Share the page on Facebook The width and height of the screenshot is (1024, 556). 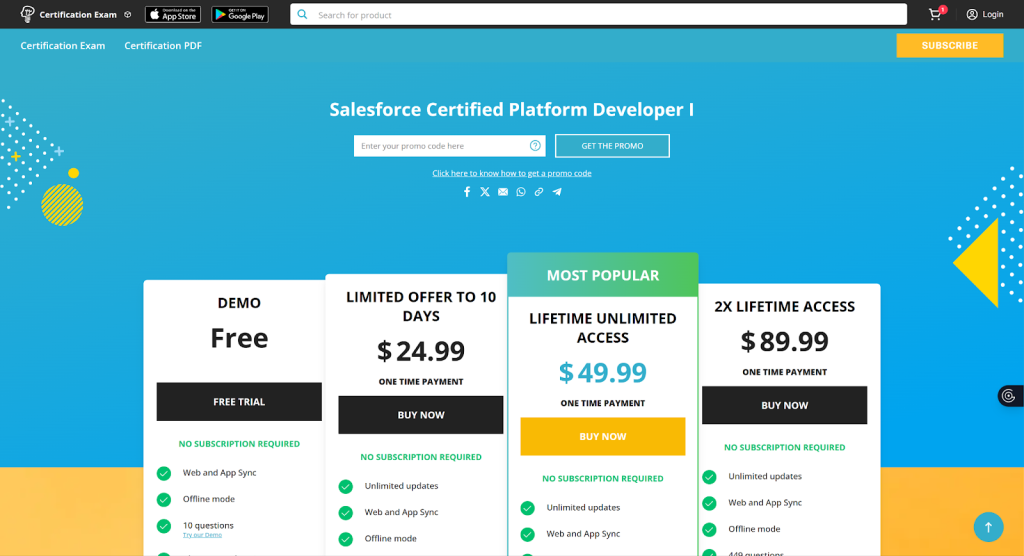point(467,192)
